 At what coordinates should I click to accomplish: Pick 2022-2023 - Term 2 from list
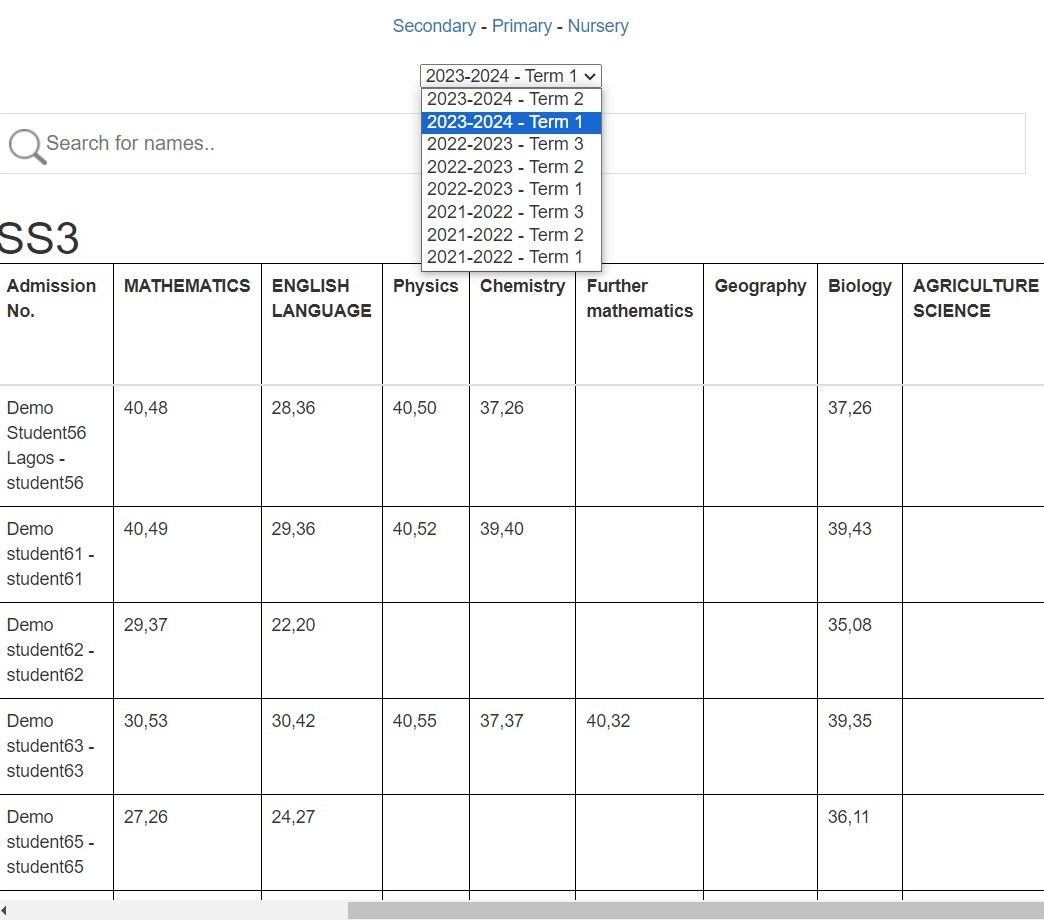[505, 167]
